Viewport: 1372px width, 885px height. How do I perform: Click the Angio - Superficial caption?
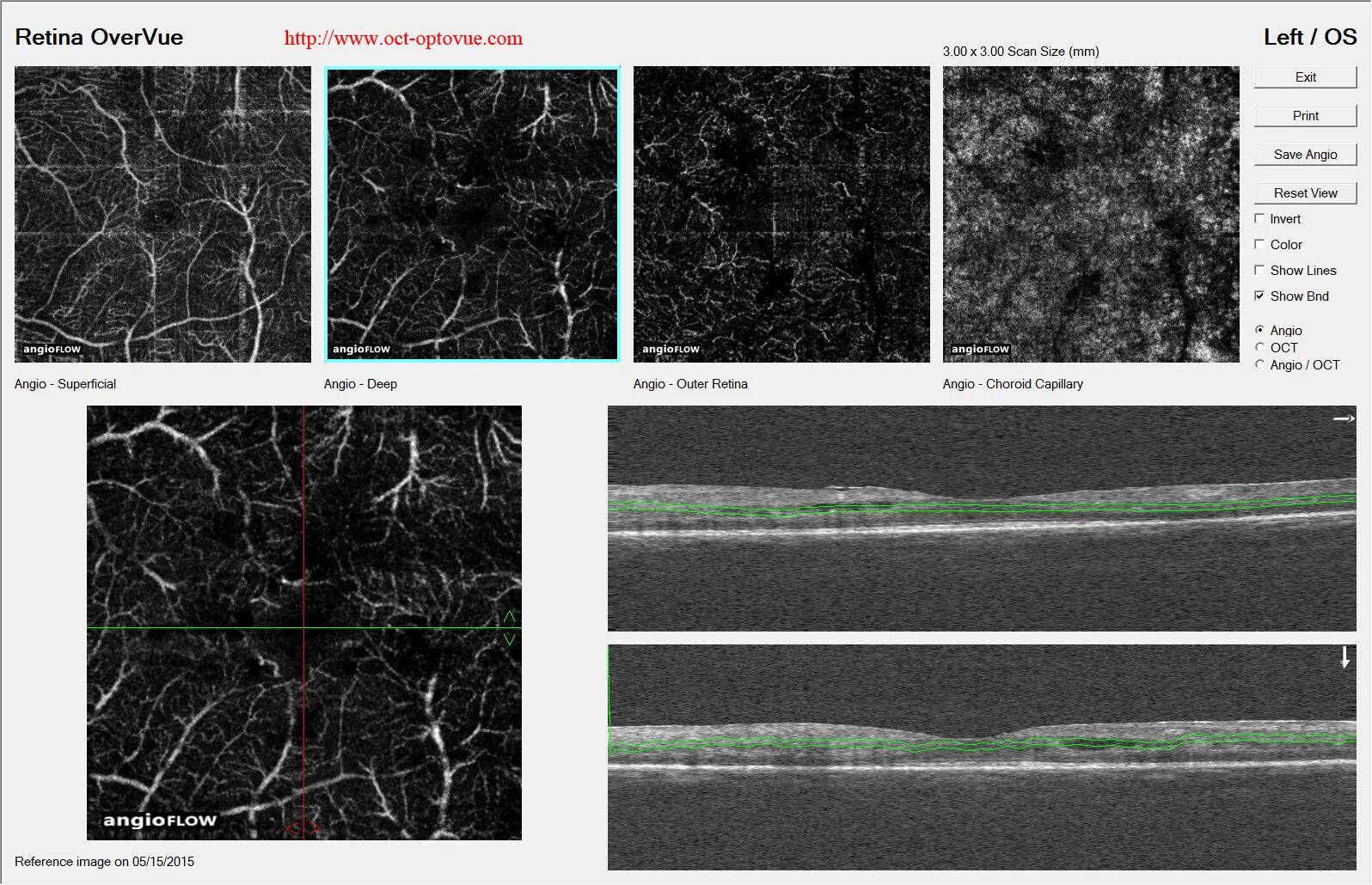point(65,384)
